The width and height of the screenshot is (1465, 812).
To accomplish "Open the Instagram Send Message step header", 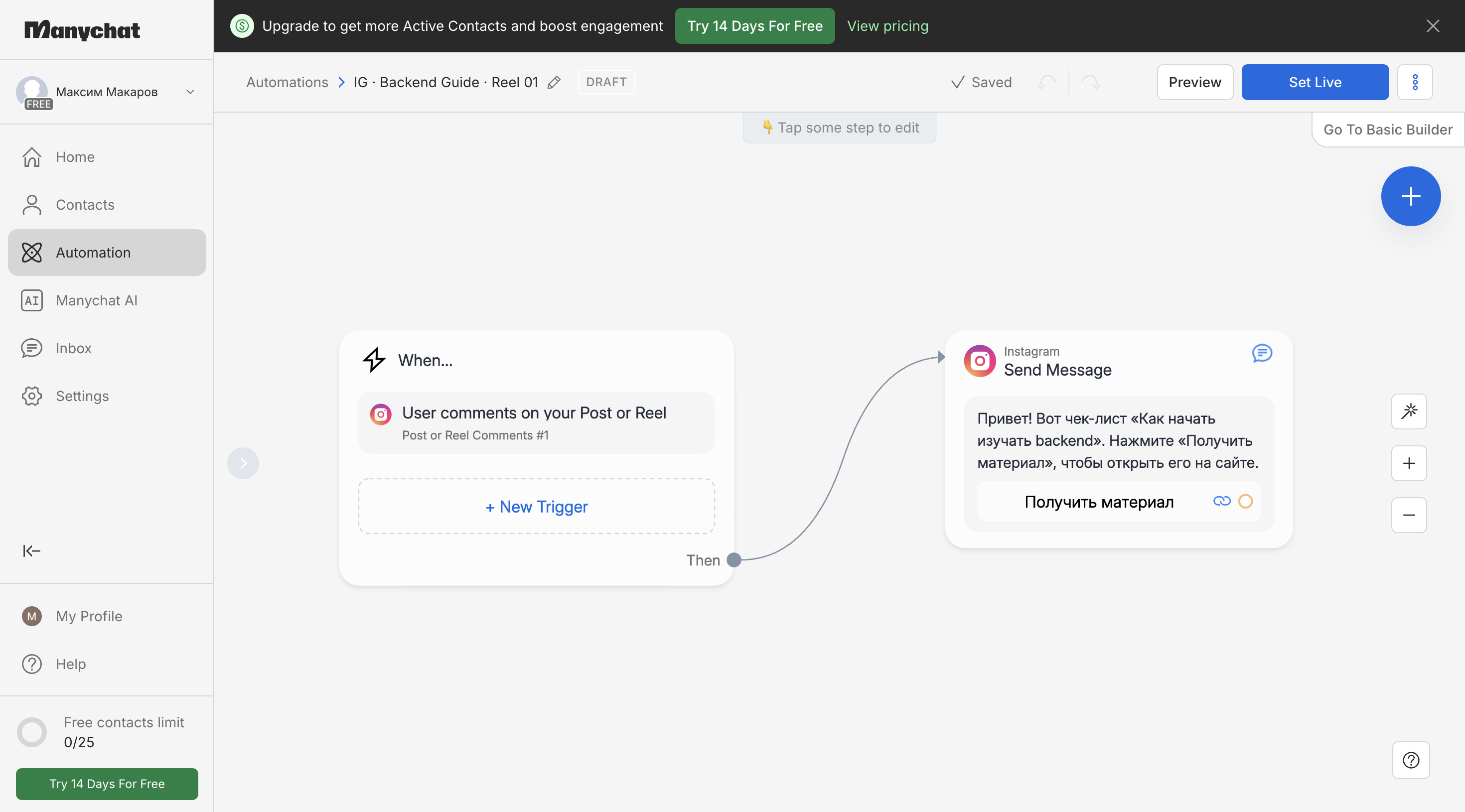I will (1057, 361).
